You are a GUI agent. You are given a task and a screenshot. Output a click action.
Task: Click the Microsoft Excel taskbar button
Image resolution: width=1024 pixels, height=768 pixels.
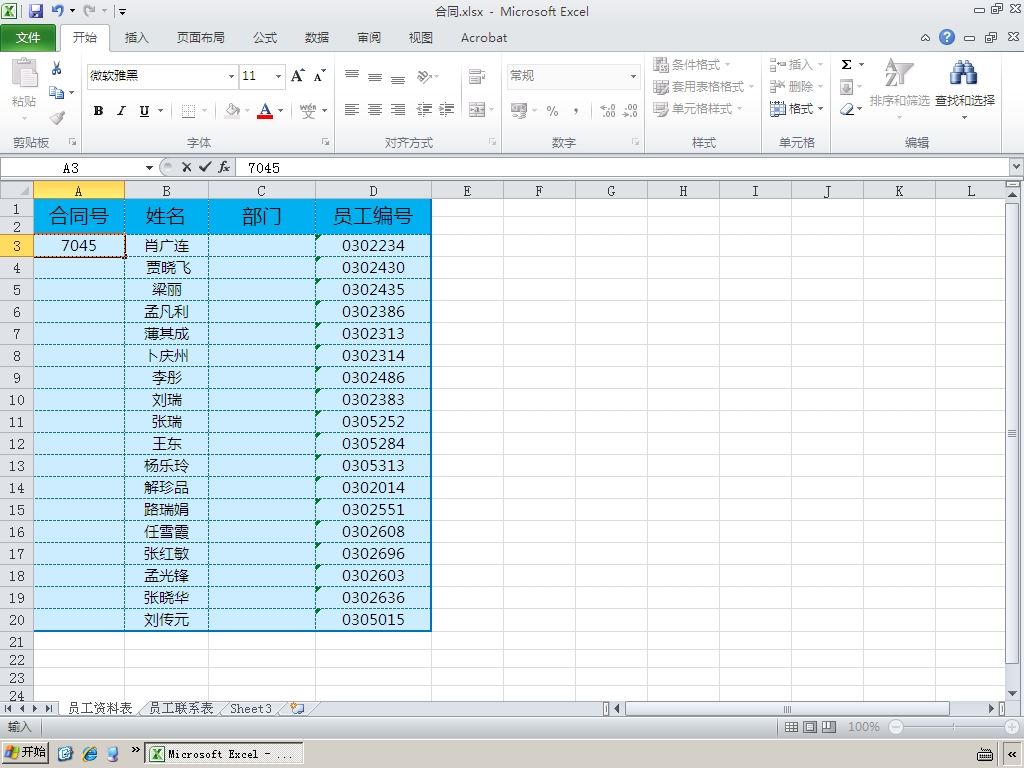point(223,754)
